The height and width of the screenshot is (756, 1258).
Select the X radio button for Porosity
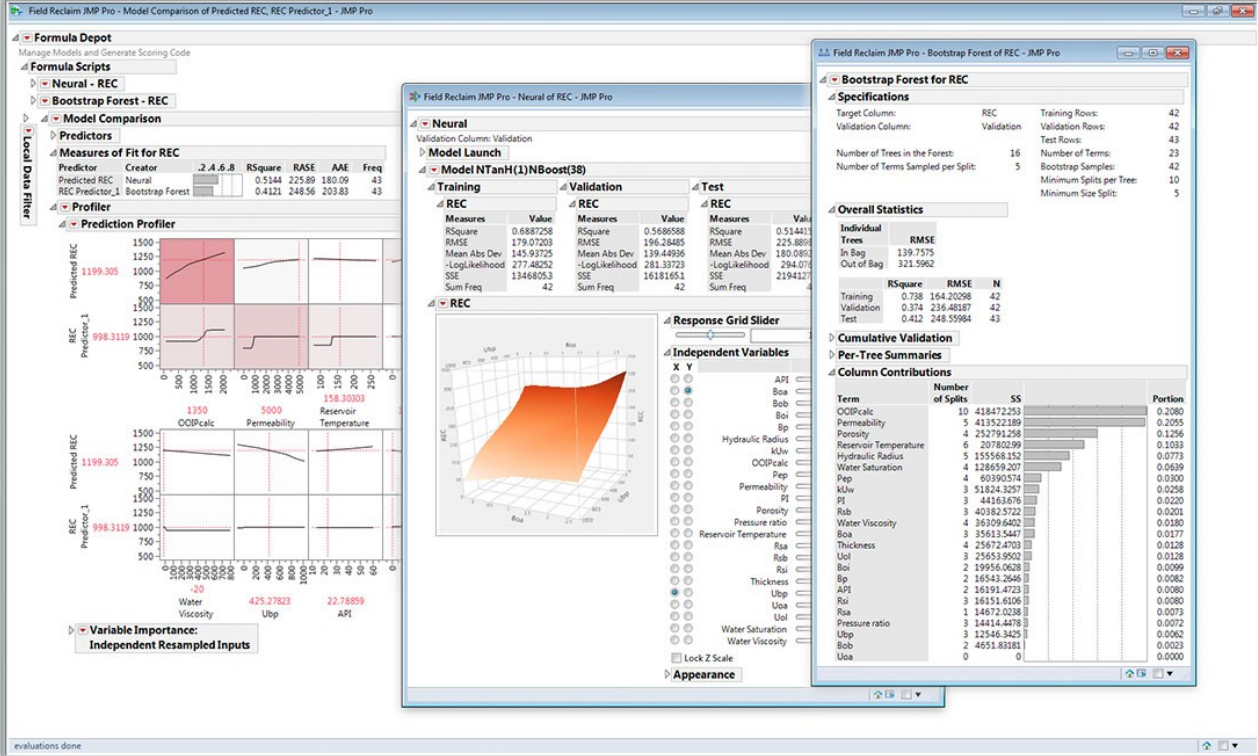pos(676,510)
